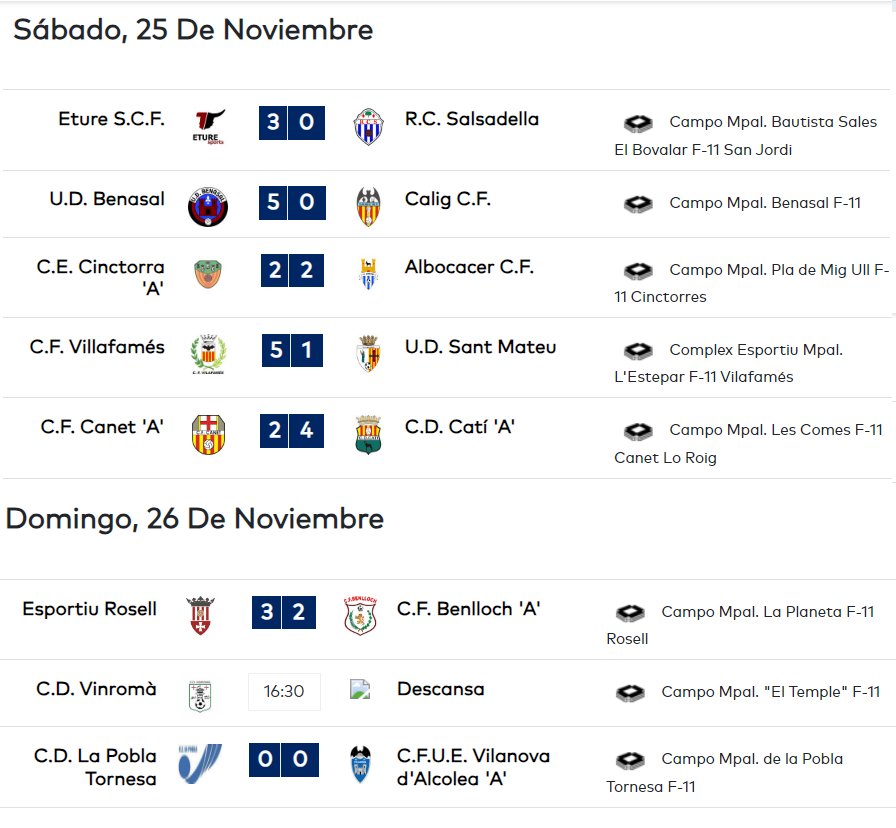Select the C.D. La Pobla Tornesa logo
The image size is (896, 828).
pos(200,764)
